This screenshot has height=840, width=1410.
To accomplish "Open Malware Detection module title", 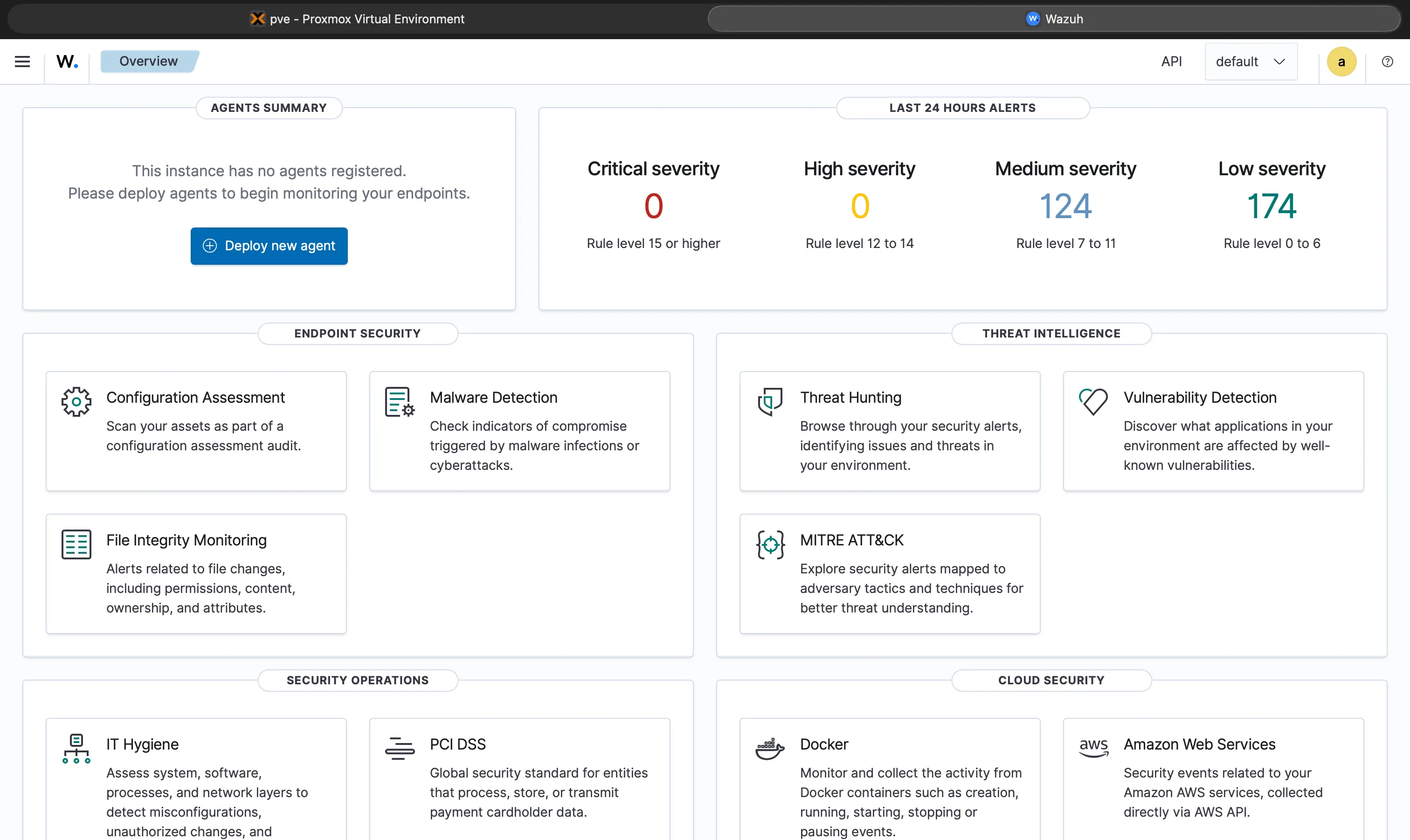I will pos(494,397).
